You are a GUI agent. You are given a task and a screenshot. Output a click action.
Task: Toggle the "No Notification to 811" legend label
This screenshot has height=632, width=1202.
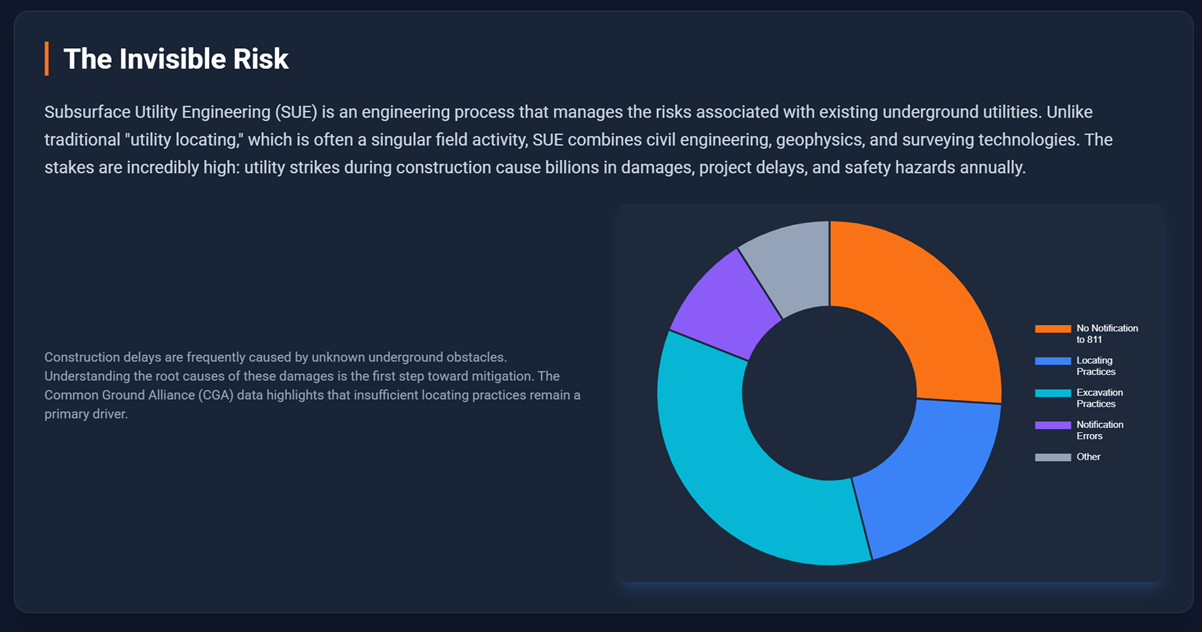1106,334
